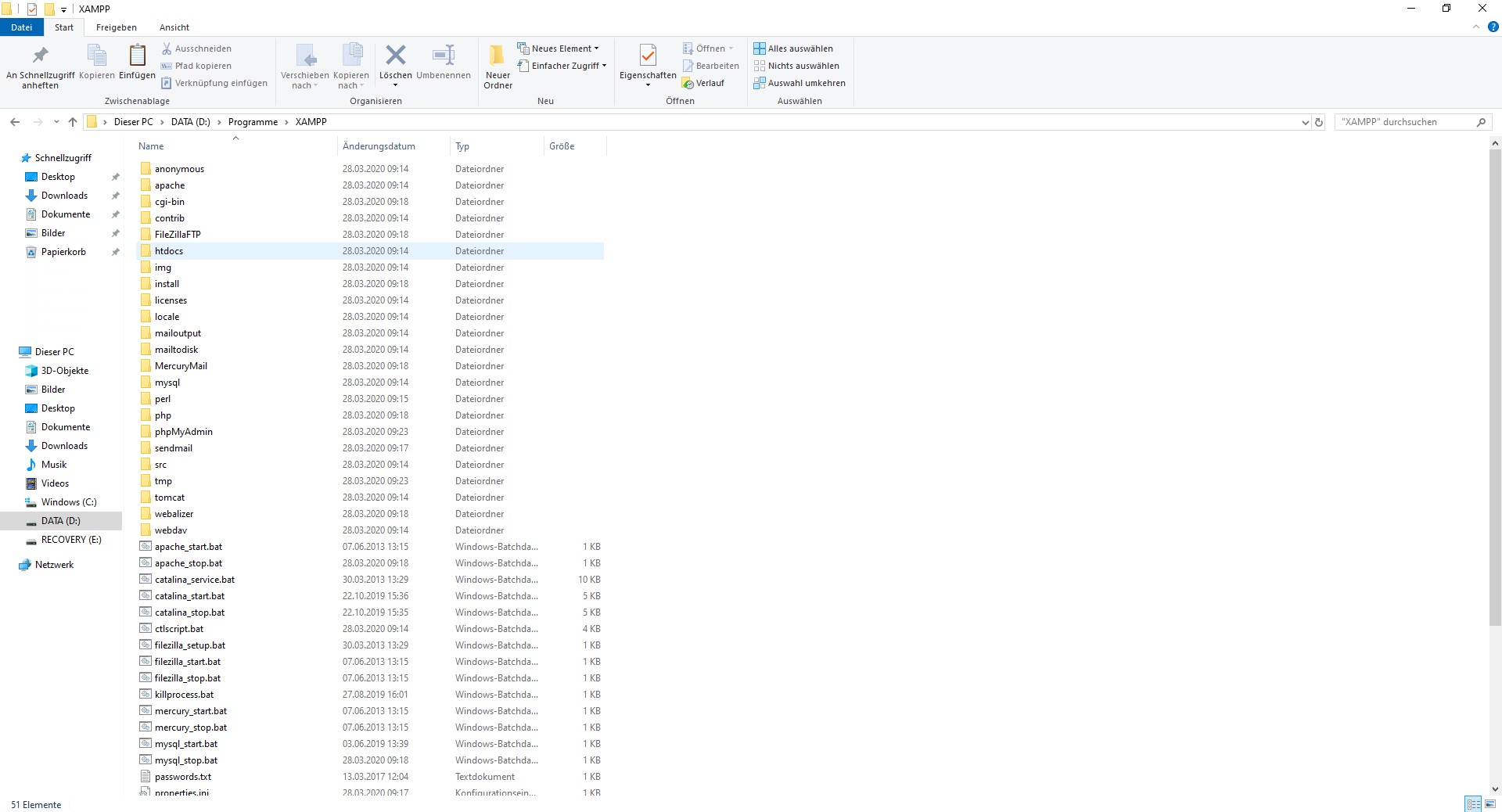Select the htdocs folder

(370, 251)
